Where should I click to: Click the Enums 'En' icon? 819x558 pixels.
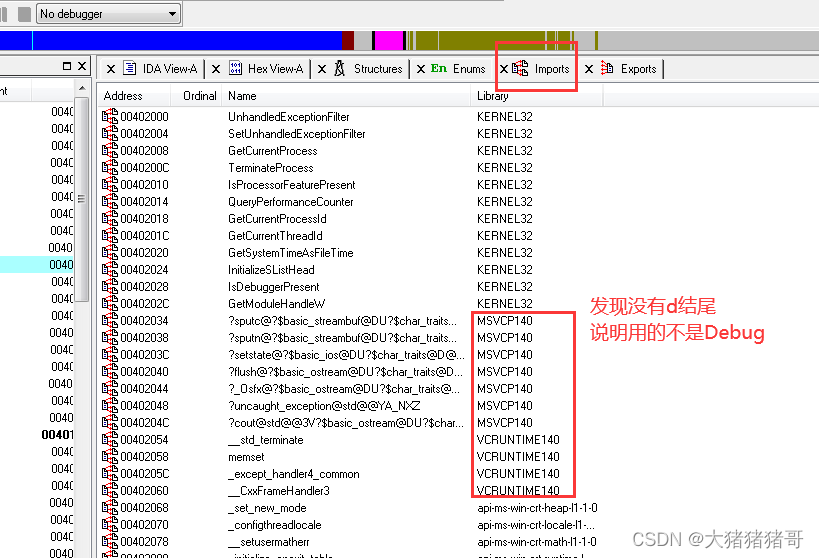tap(439, 68)
